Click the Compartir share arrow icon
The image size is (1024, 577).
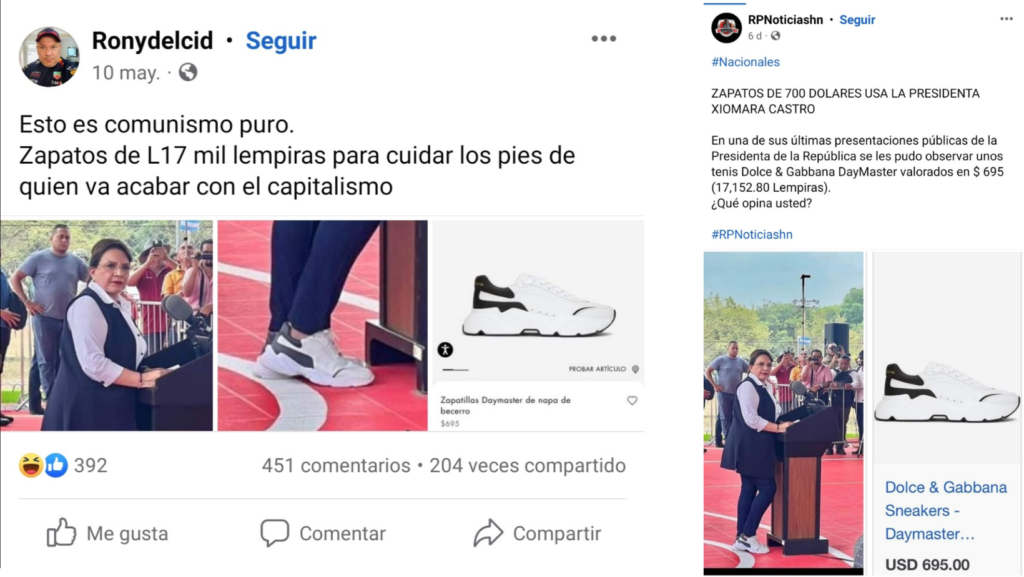point(488,533)
